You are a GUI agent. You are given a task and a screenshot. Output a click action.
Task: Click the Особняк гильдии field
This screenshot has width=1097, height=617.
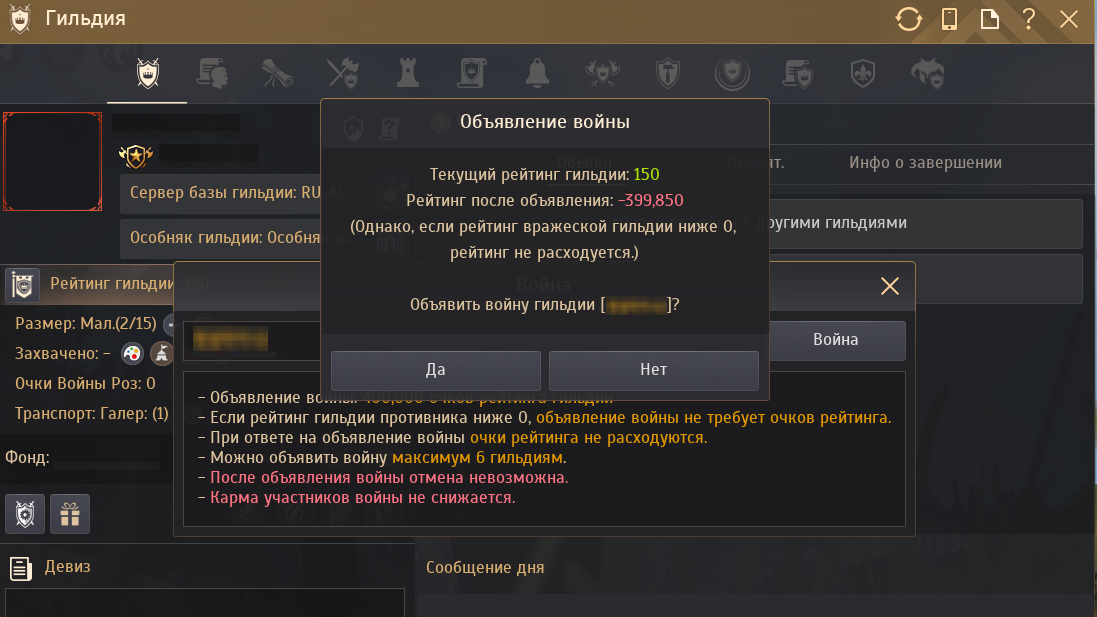[220, 239]
